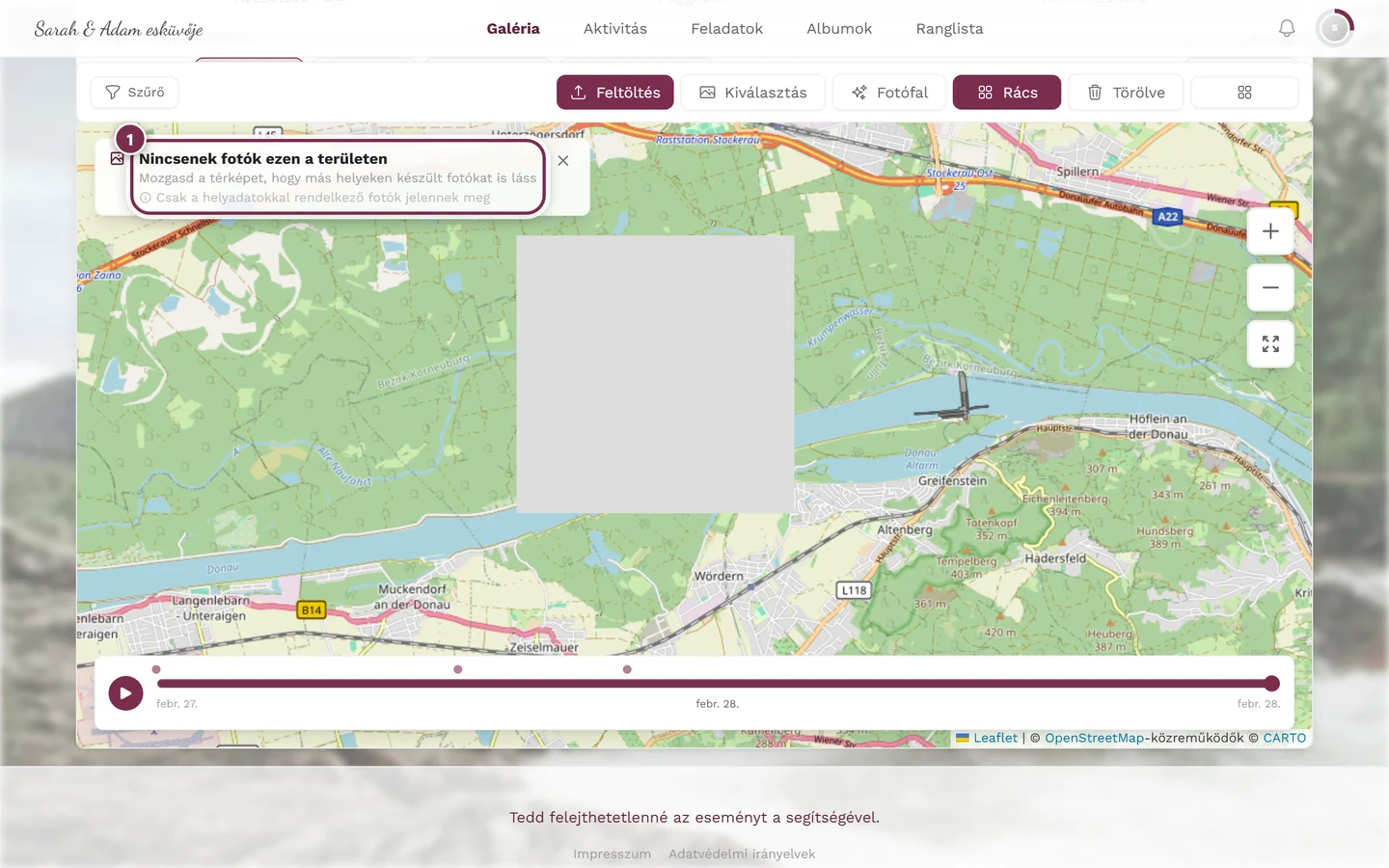Click the 'Nincsenek fotók ezen a területen' heading

263,159
